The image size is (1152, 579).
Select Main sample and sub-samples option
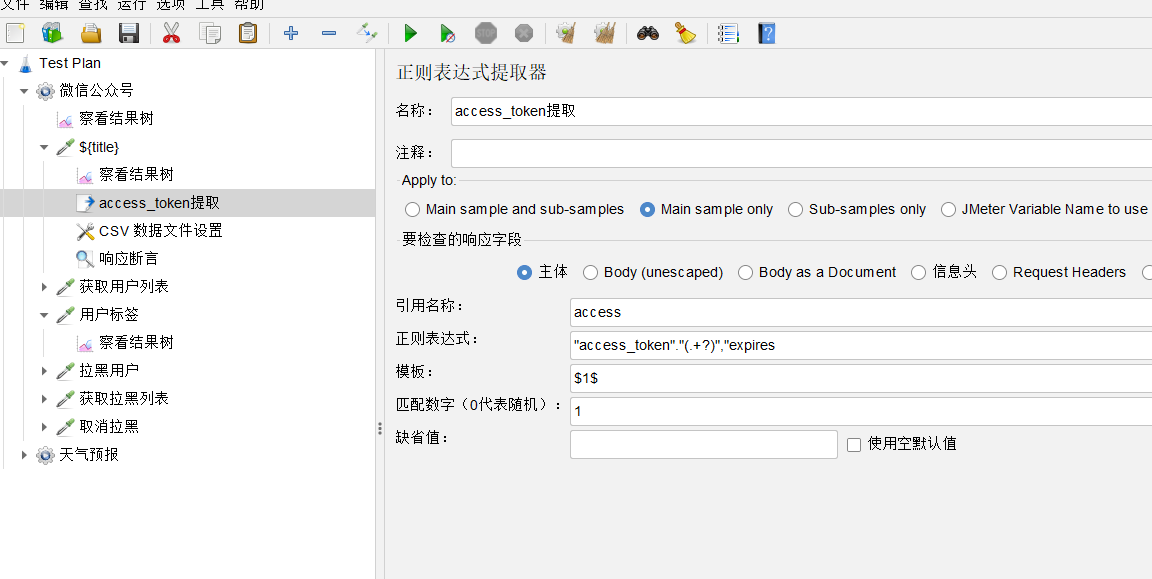[413, 210]
